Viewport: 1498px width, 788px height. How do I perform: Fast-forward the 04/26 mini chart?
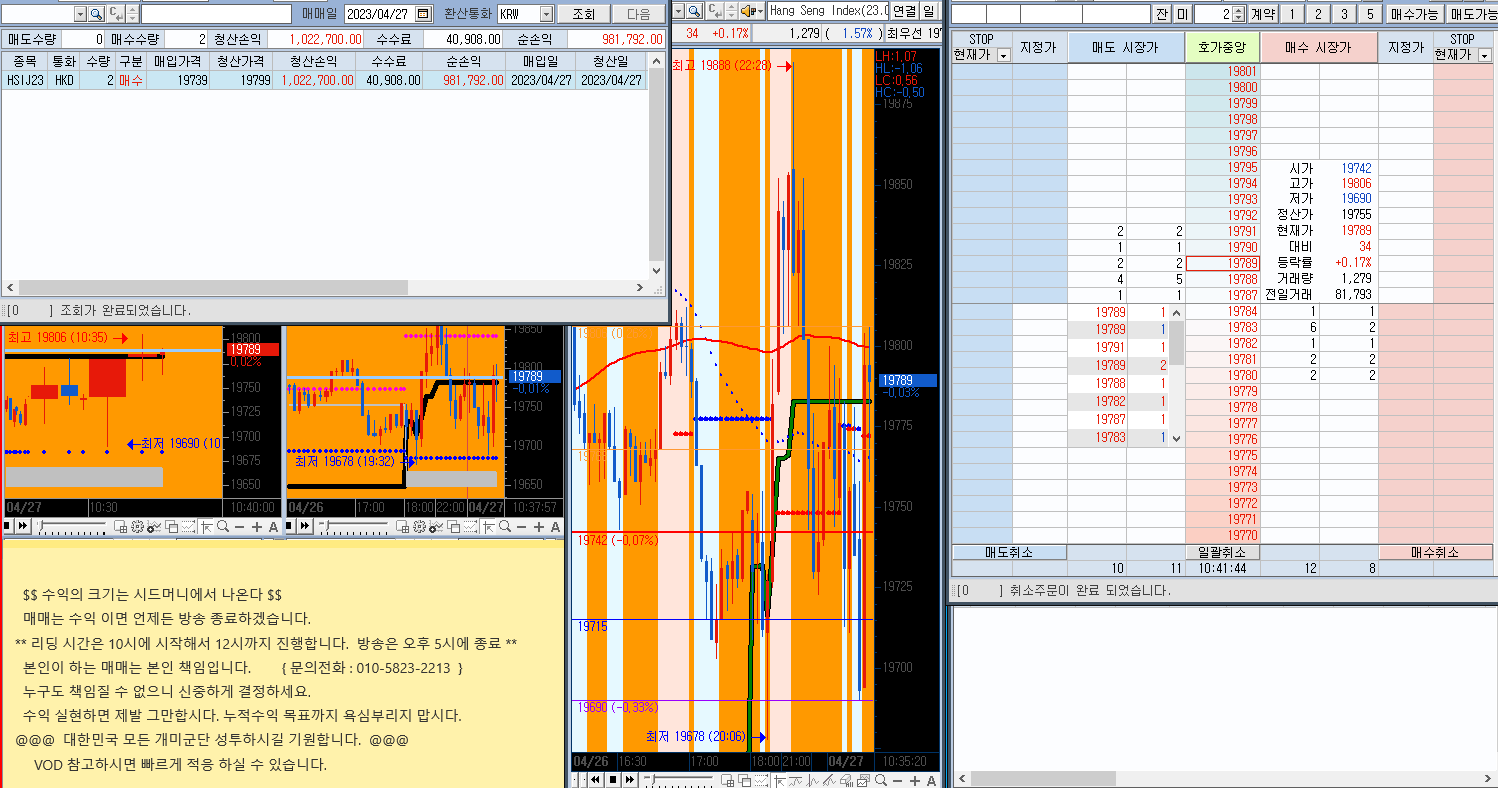[304, 526]
